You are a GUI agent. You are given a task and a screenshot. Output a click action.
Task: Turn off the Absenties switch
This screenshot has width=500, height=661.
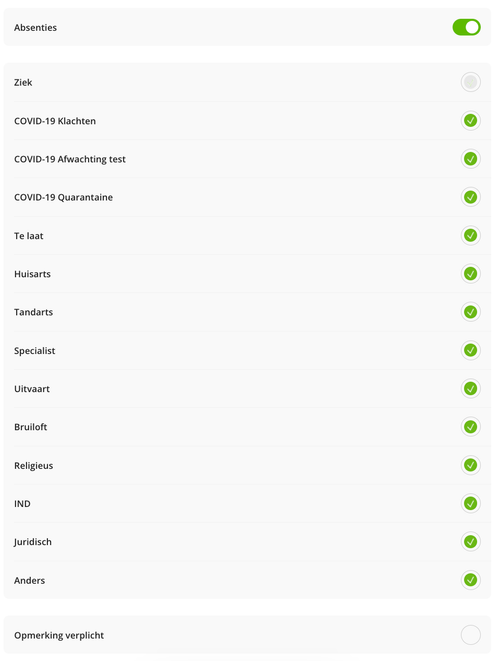tap(466, 27)
